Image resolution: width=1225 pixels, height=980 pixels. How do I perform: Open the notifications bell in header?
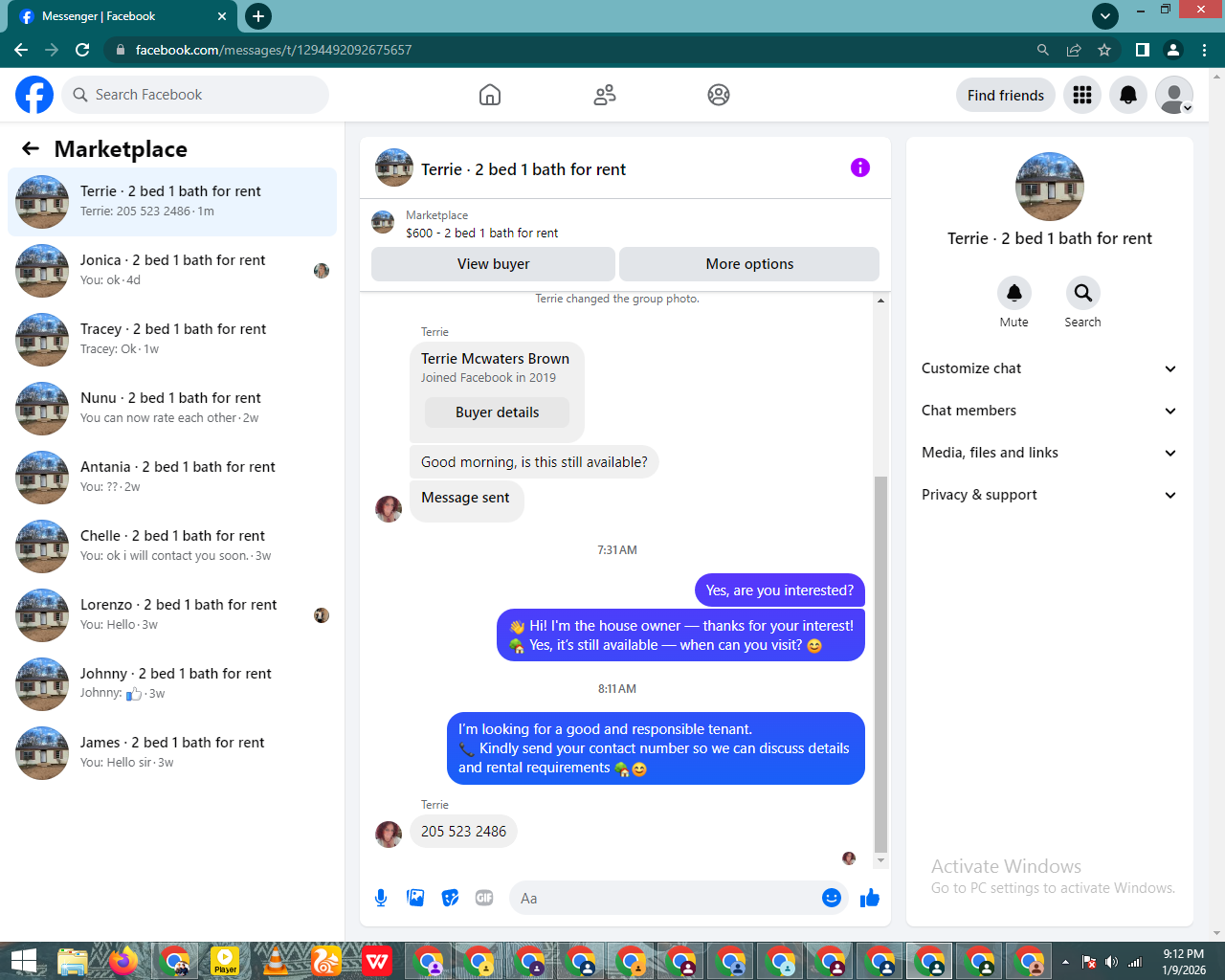coord(1128,95)
